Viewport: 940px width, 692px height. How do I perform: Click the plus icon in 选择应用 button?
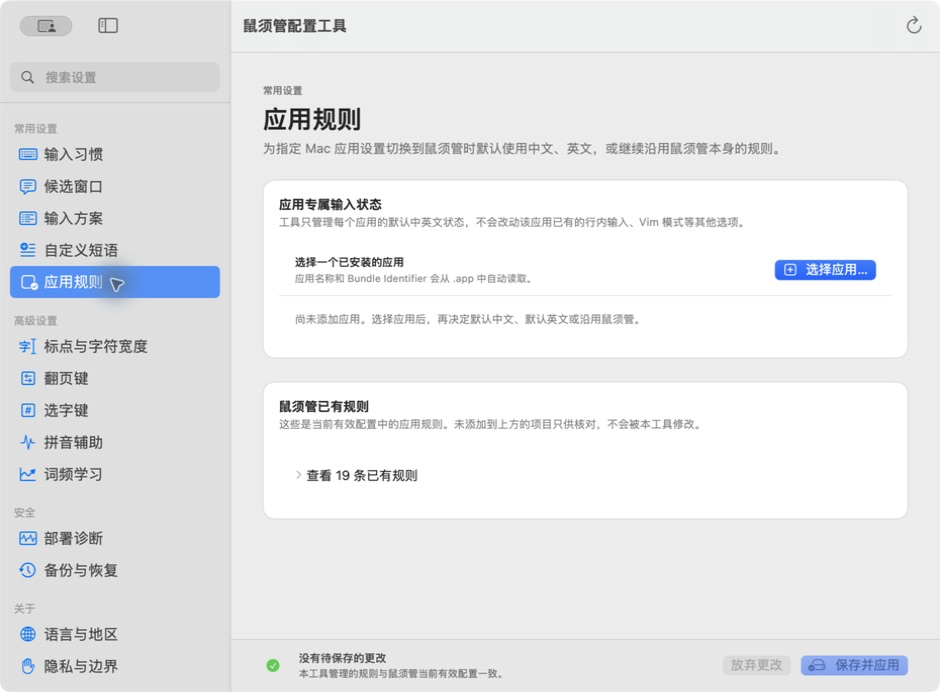790,270
